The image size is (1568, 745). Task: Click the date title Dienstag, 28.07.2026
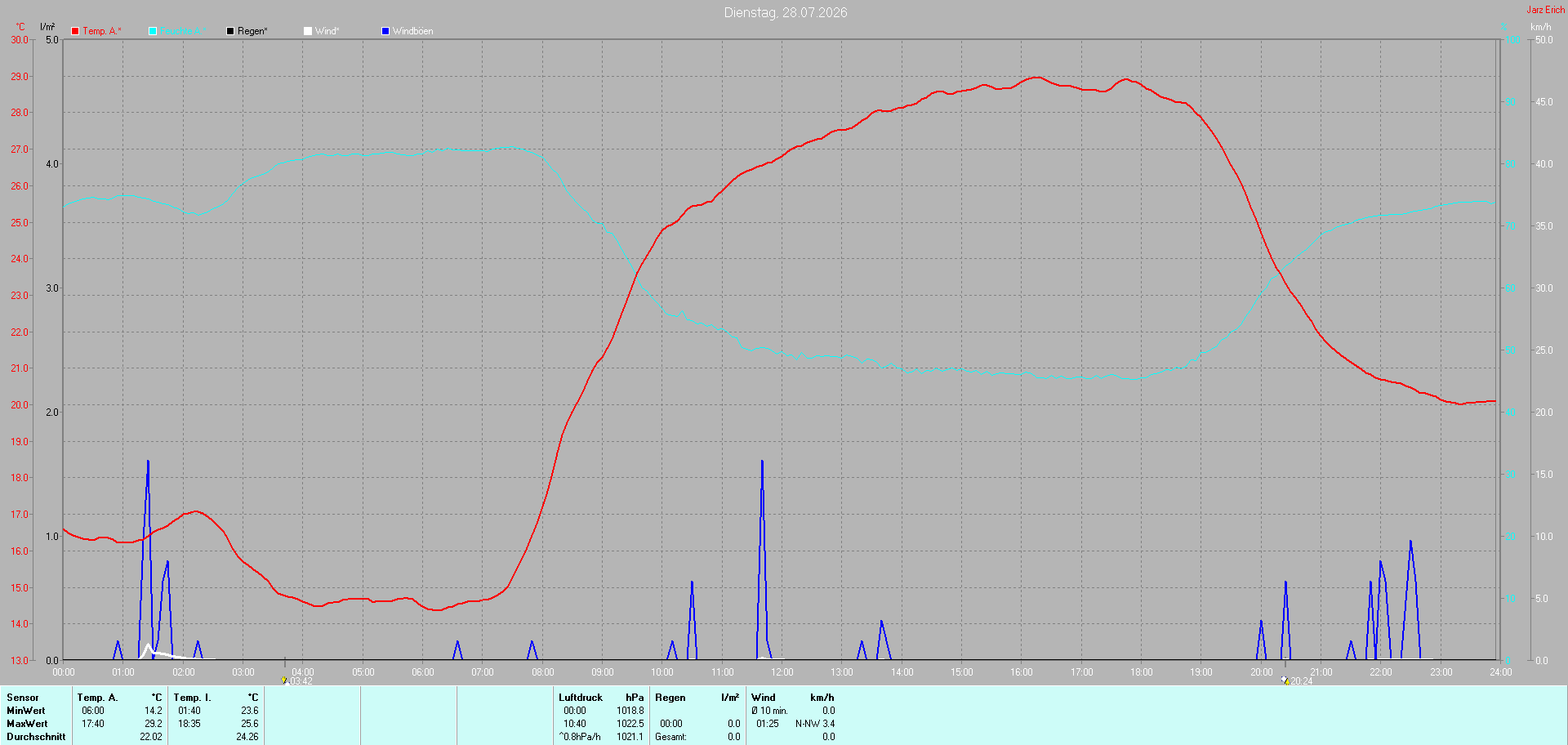[x=786, y=12]
